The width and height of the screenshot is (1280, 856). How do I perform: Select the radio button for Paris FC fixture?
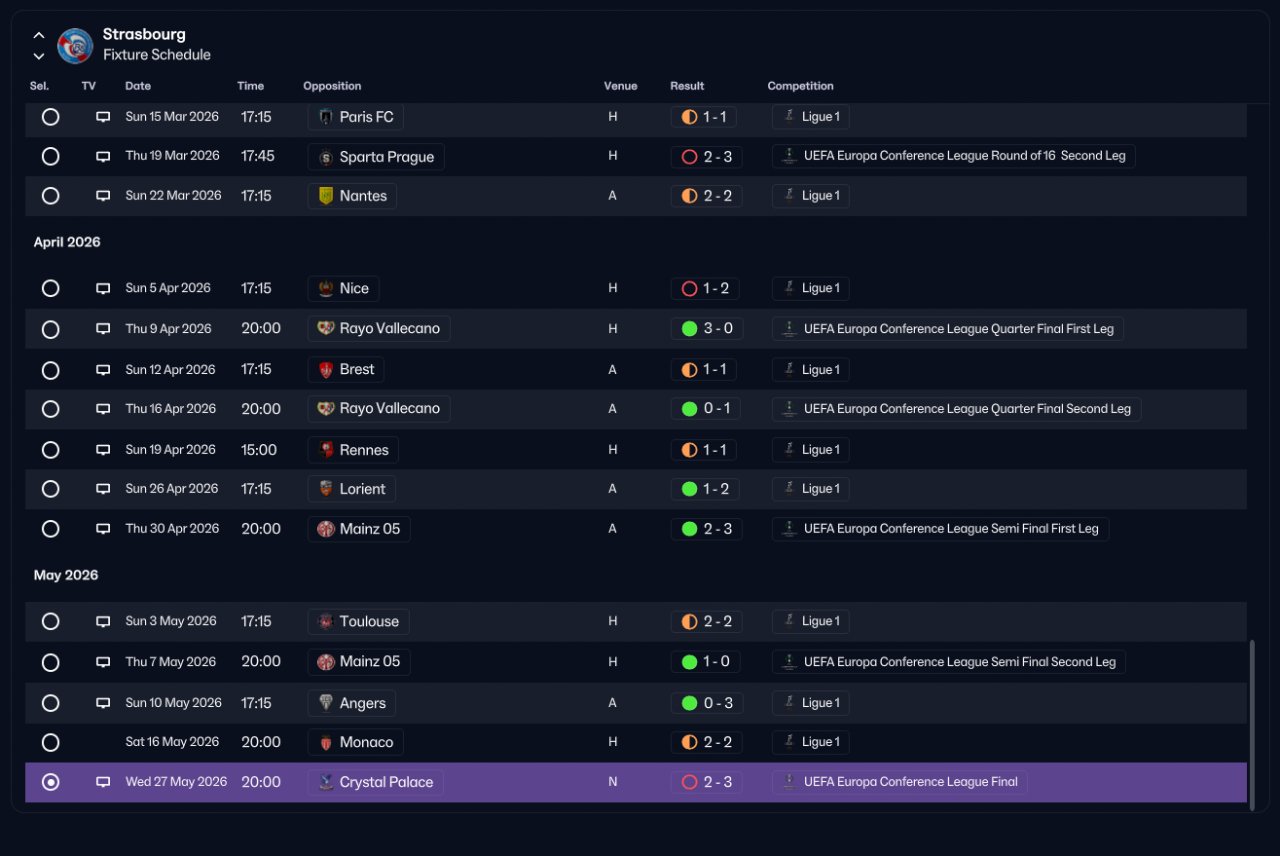tap(50, 117)
